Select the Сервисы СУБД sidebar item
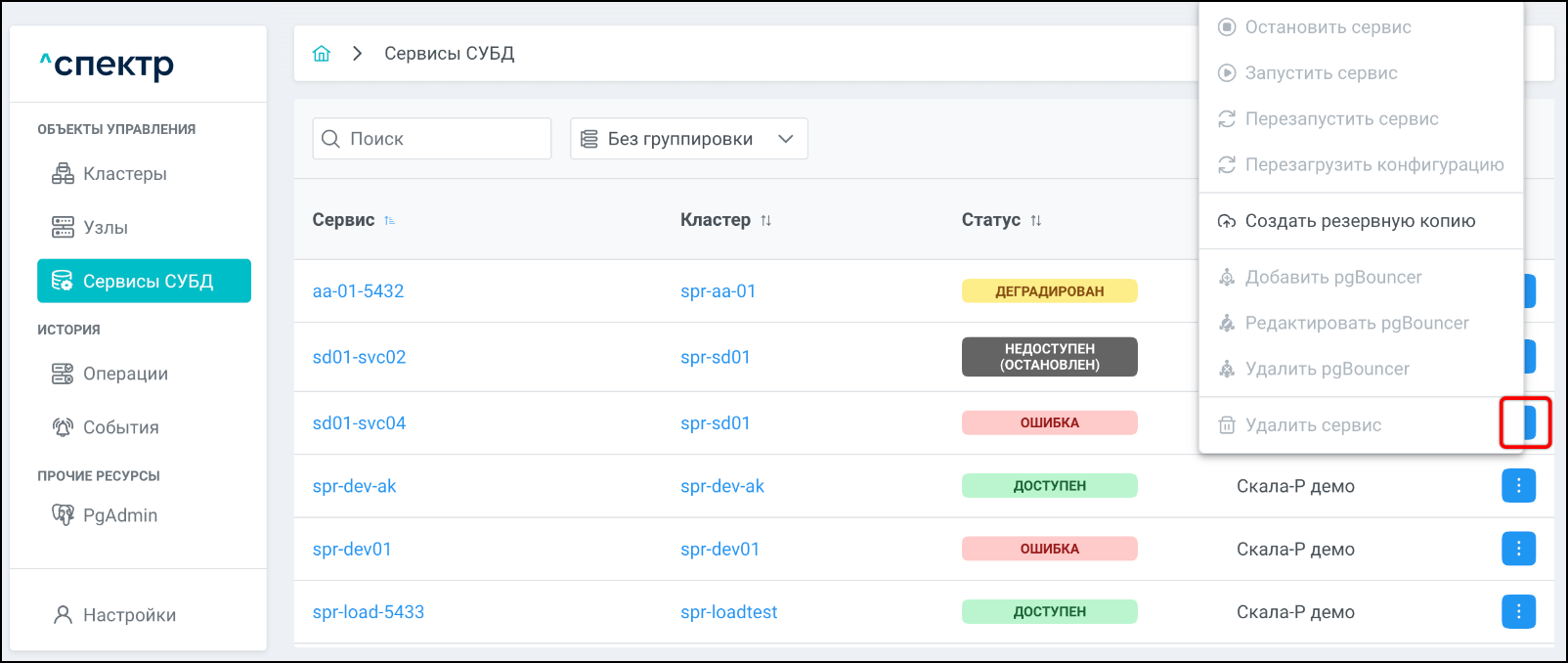The image size is (1568, 663). tap(145, 282)
